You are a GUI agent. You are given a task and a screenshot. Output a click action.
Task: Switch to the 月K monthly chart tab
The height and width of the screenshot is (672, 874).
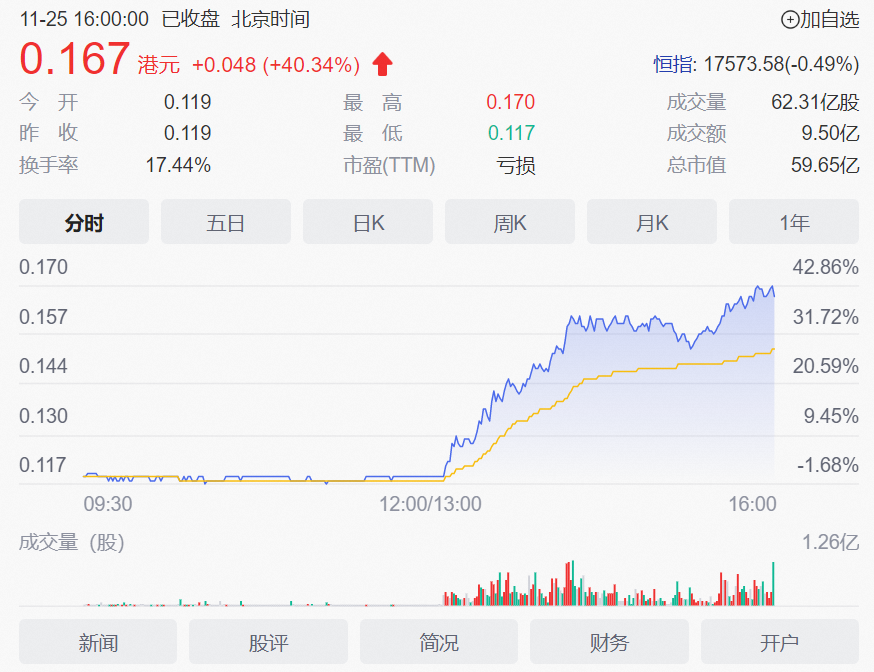(x=652, y=222)
